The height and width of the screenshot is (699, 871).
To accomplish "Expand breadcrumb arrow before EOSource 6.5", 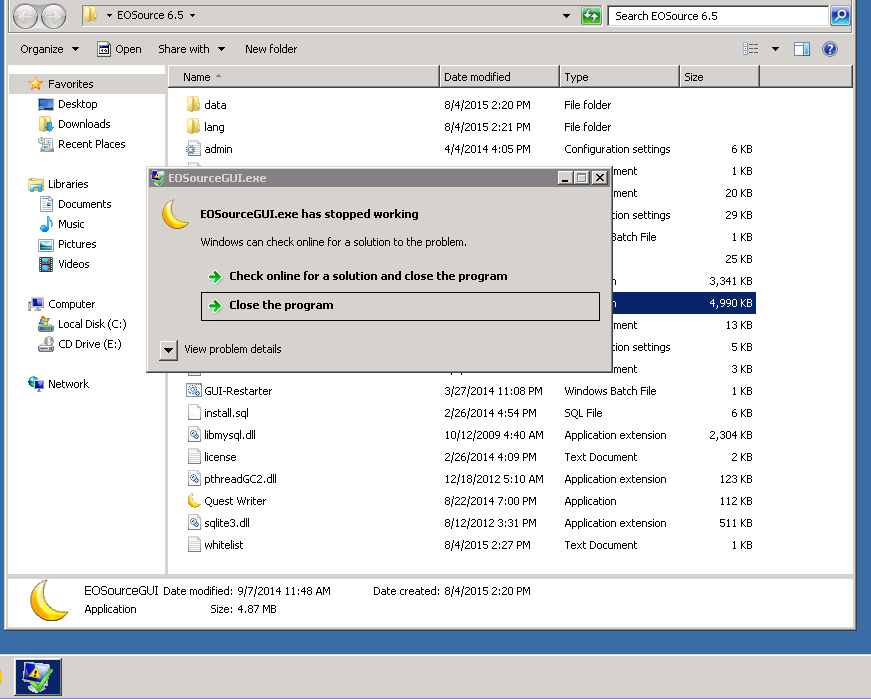I will 109,16.
